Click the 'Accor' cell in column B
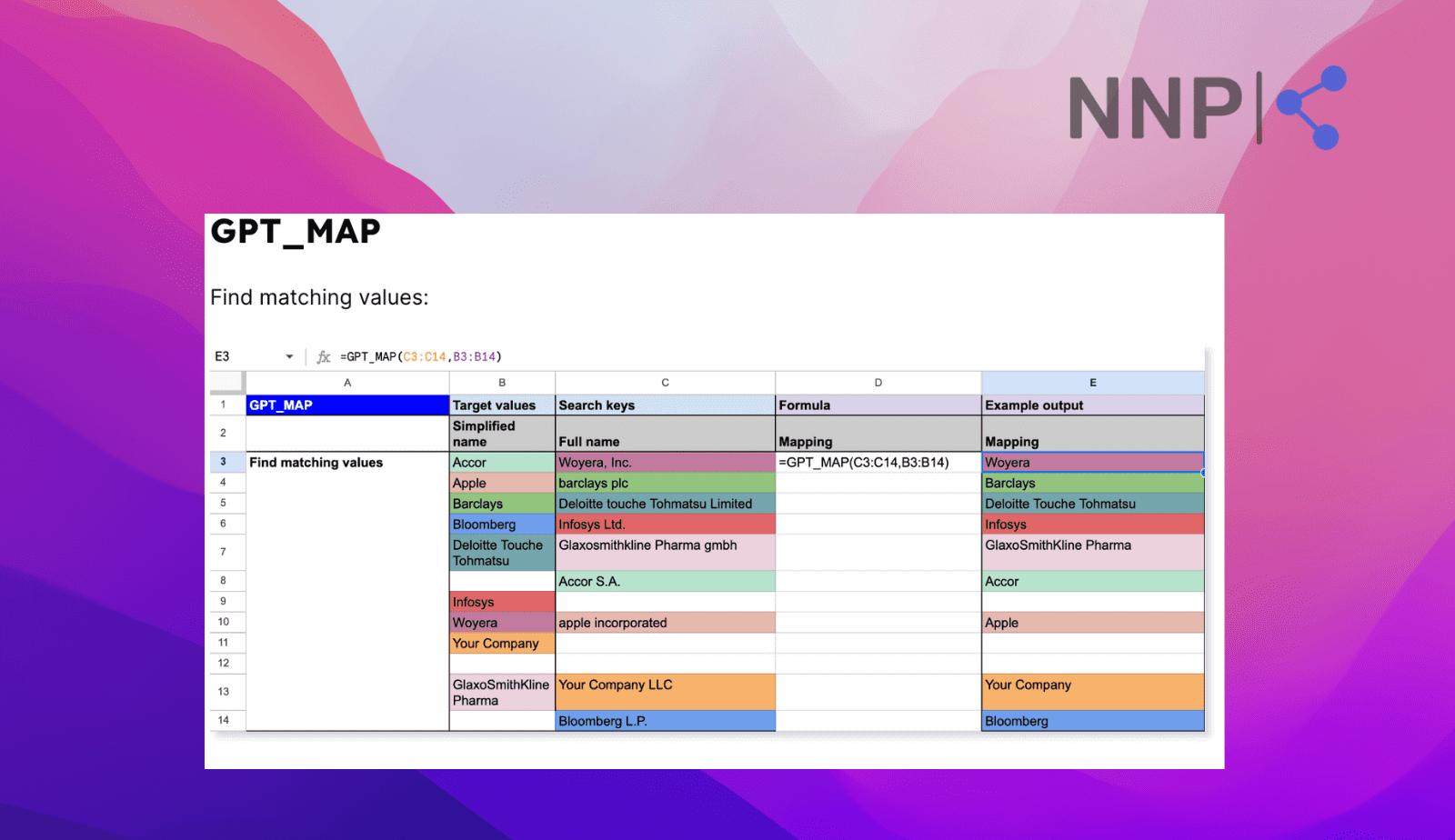Viewport: 1455px width, 840px height. pyautogui.click(x=502, y=462)
